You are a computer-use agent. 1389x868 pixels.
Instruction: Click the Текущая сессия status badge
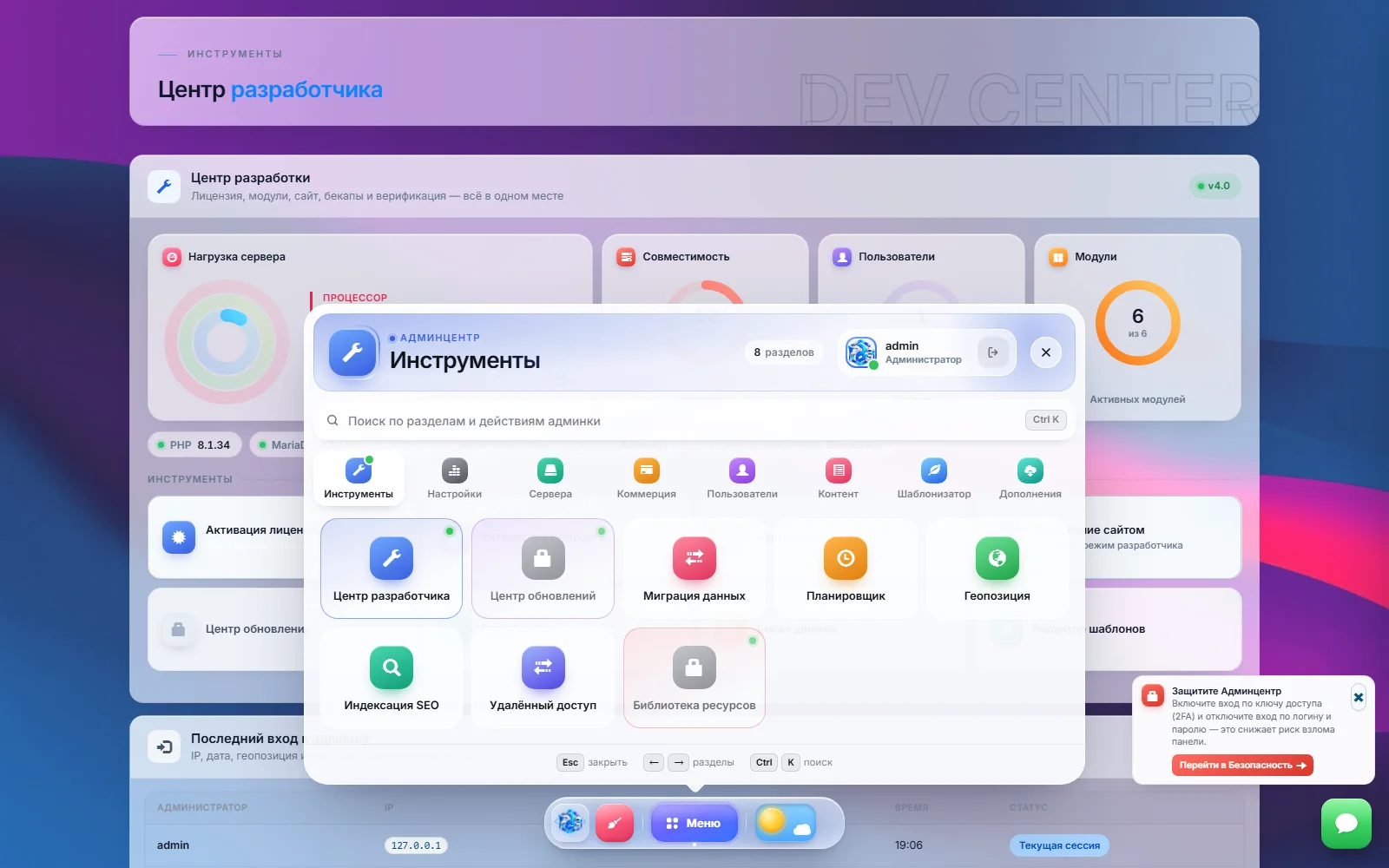click(x=1059, y=845)
